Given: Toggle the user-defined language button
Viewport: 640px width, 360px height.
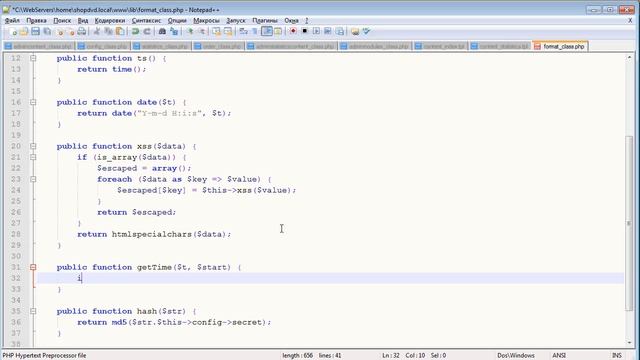Looking at the screenshot, I should click(278, 31).
